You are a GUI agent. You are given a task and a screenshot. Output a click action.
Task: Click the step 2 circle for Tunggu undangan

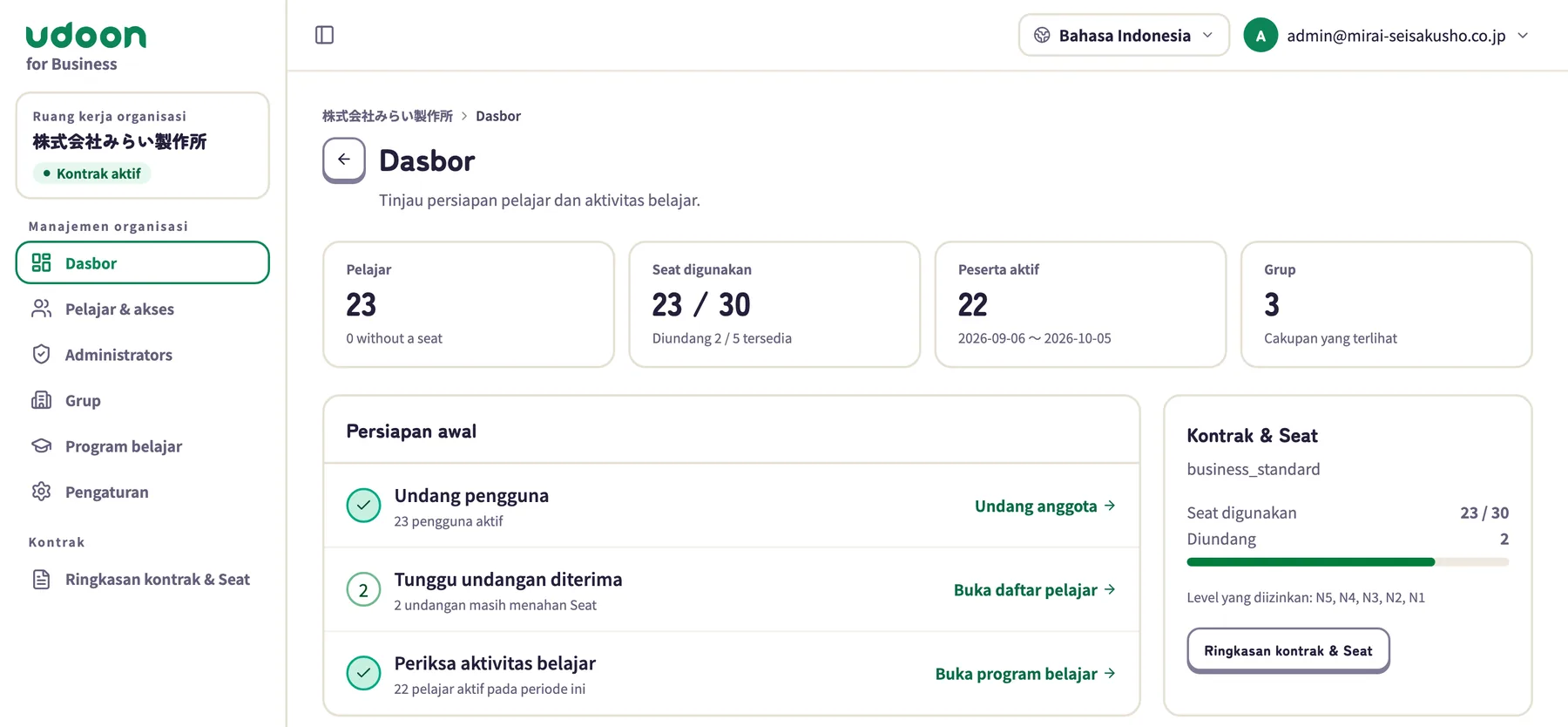tap(363, 590)
